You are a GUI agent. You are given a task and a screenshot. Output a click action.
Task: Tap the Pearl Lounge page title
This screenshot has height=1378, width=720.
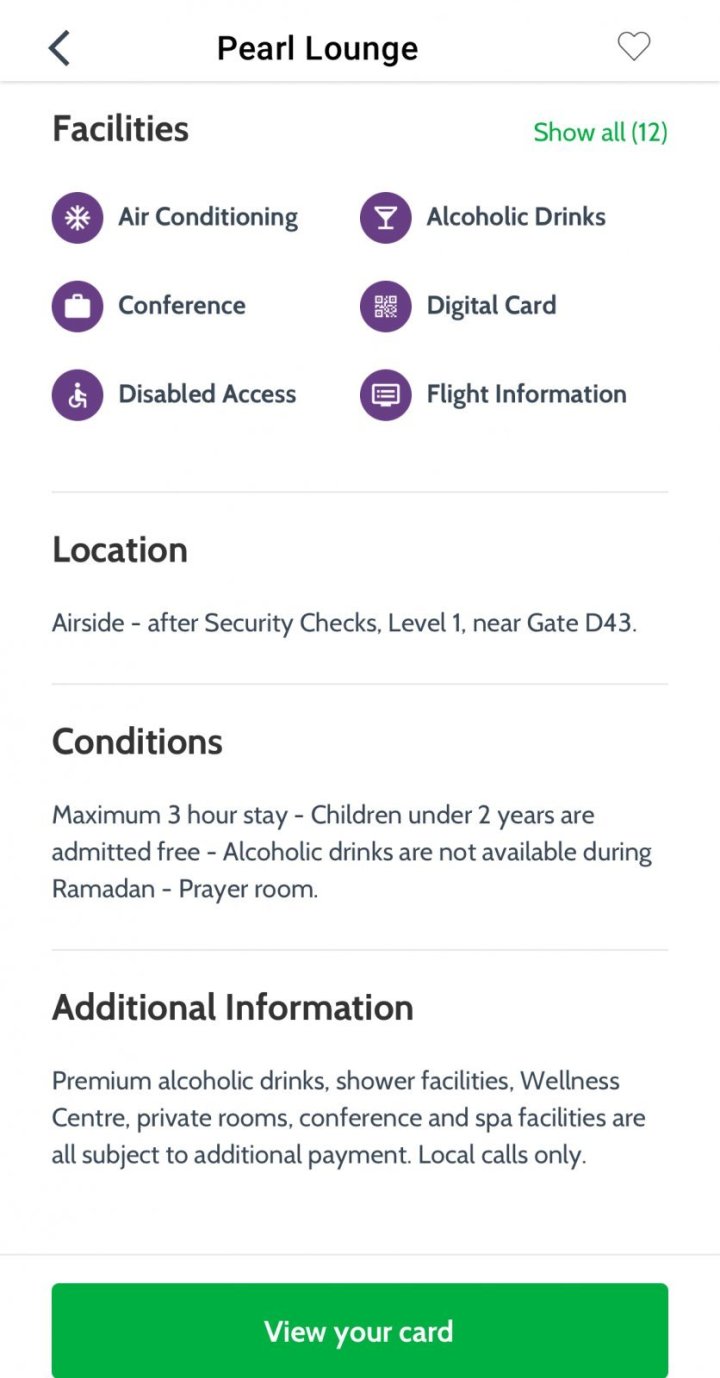318,48
